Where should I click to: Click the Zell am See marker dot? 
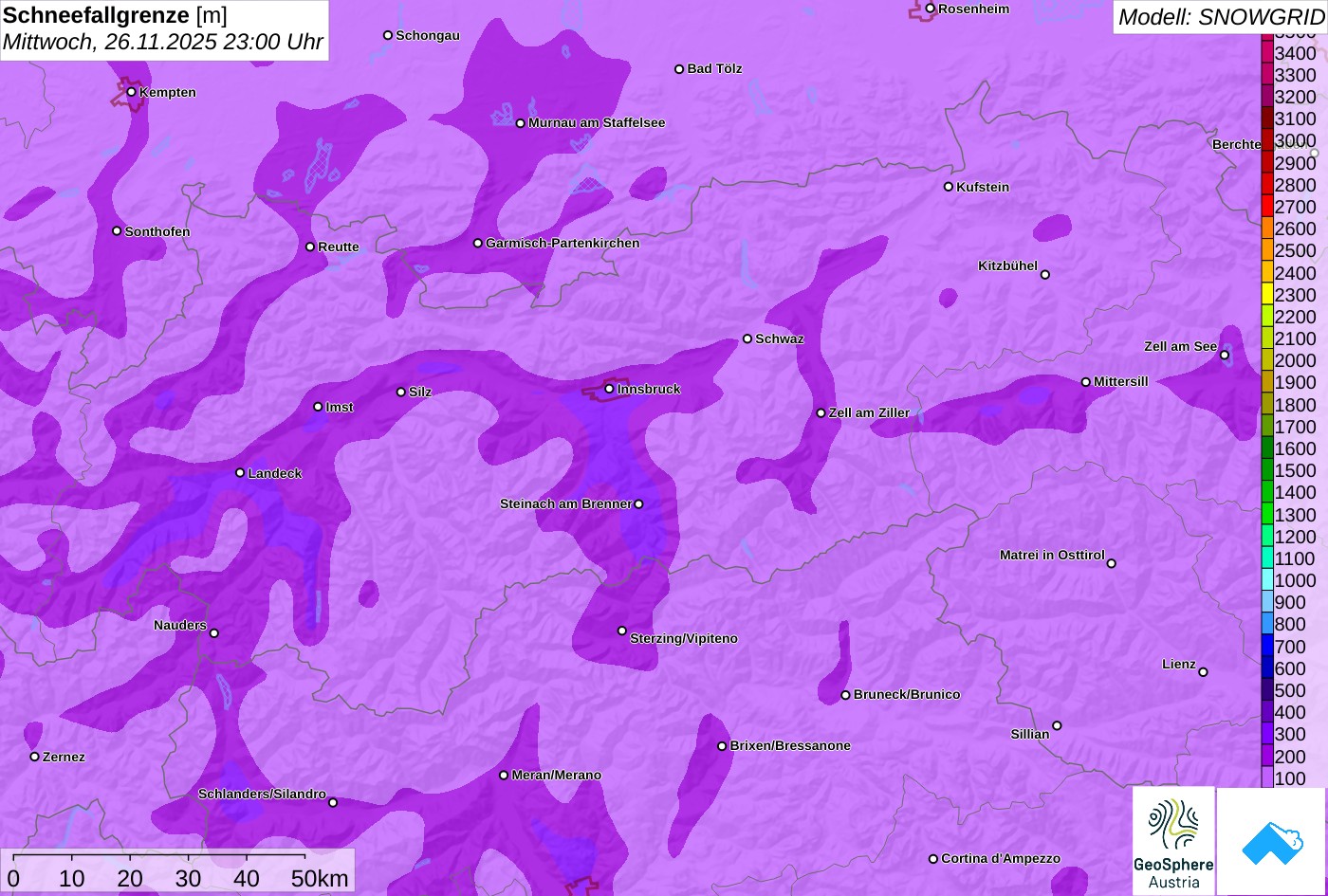[1225, 356]
